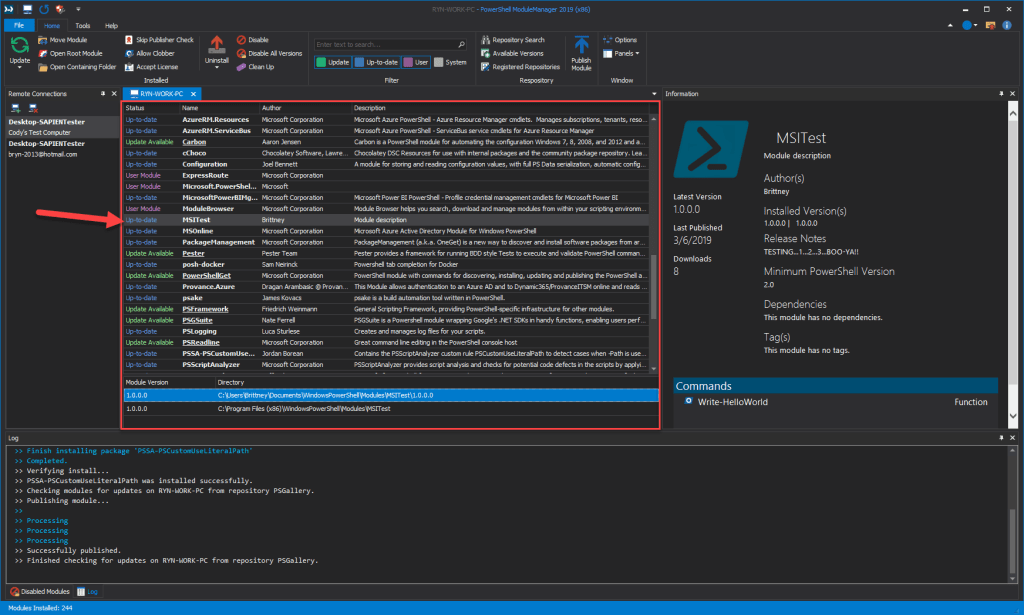Click Disable All Versions

pyautogui.click(x=270, y=54)
